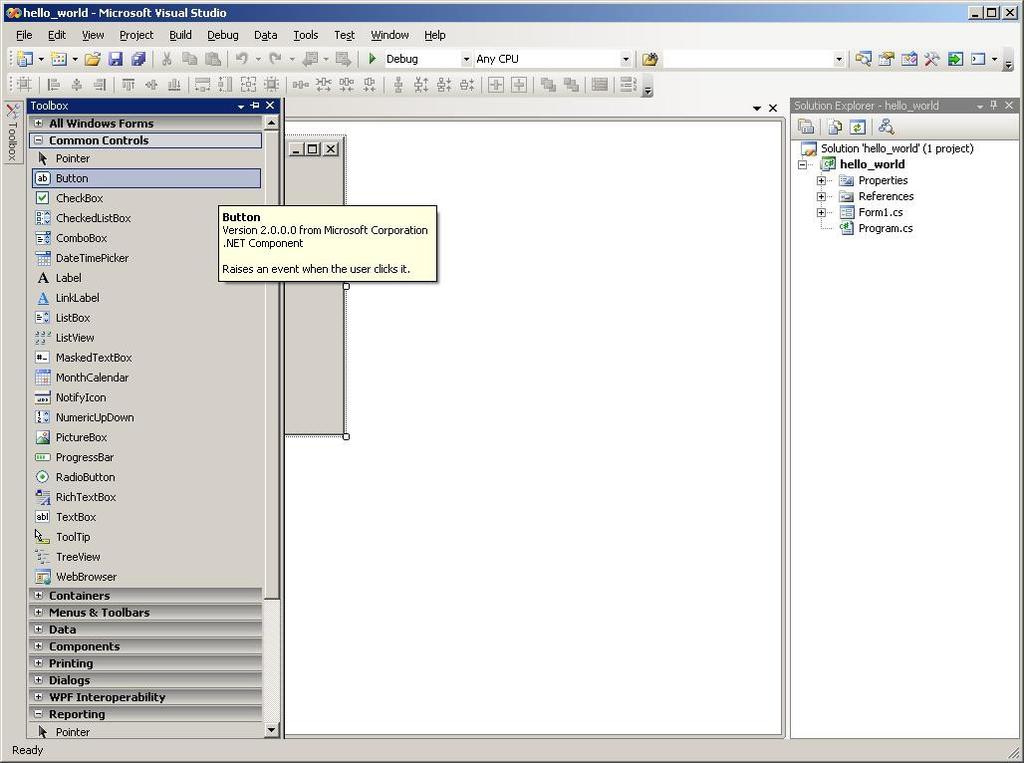This screenshot has width=1024, height=763.
Task: Click the Add New Item toolbar icon
Action: click(x=59, y=59)
